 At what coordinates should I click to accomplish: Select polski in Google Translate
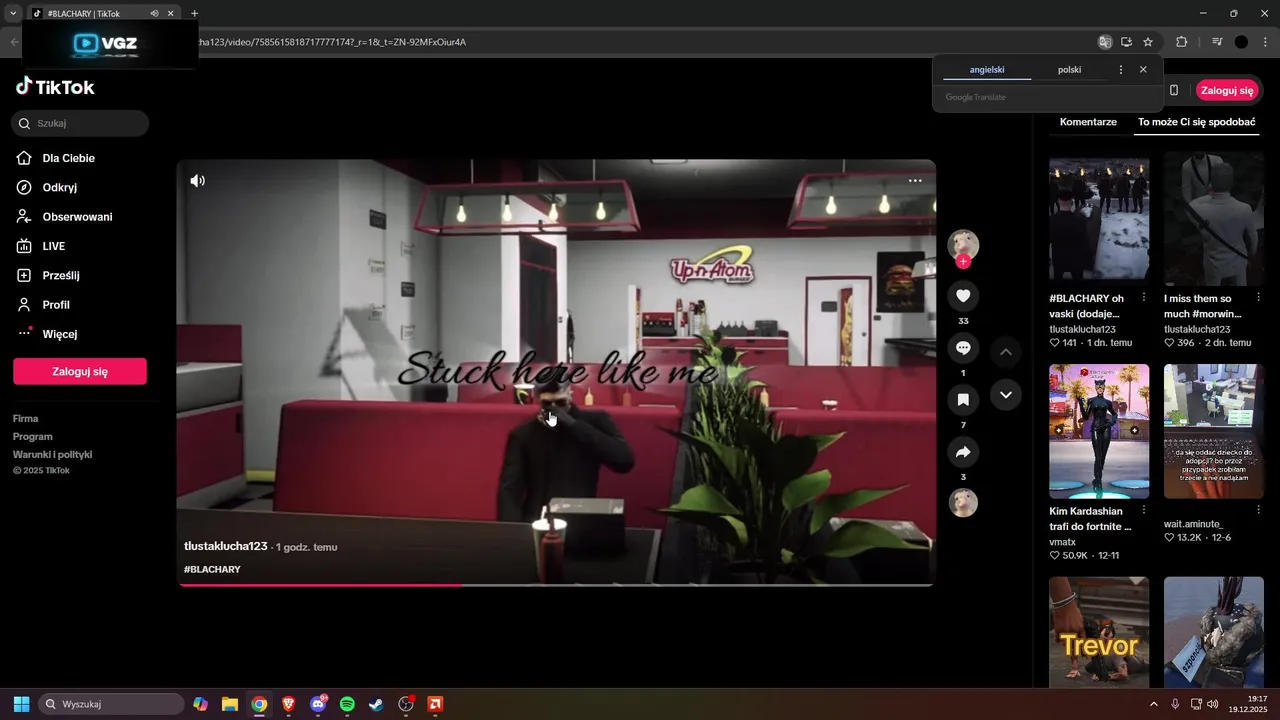[x=1070, y=70]
